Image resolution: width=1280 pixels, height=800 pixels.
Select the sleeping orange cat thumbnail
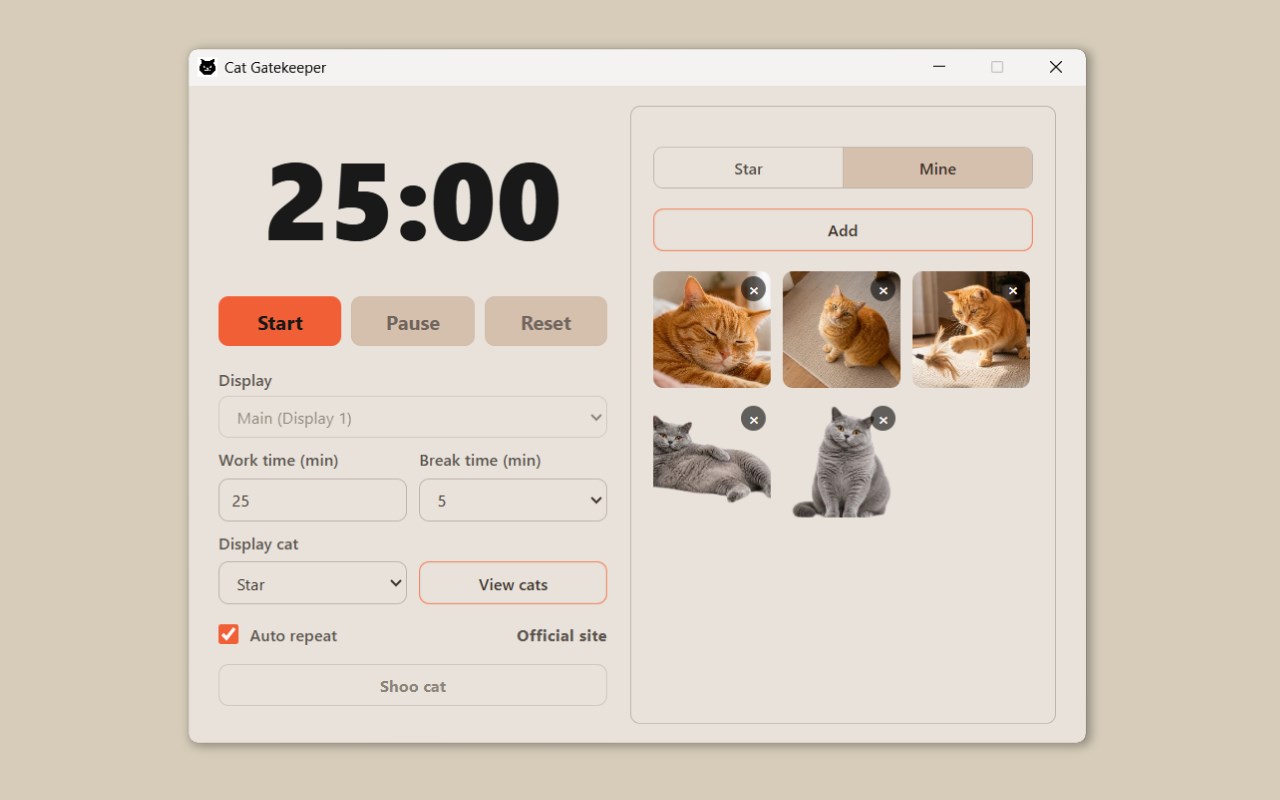pyautogui.click(x=712, y=330)
